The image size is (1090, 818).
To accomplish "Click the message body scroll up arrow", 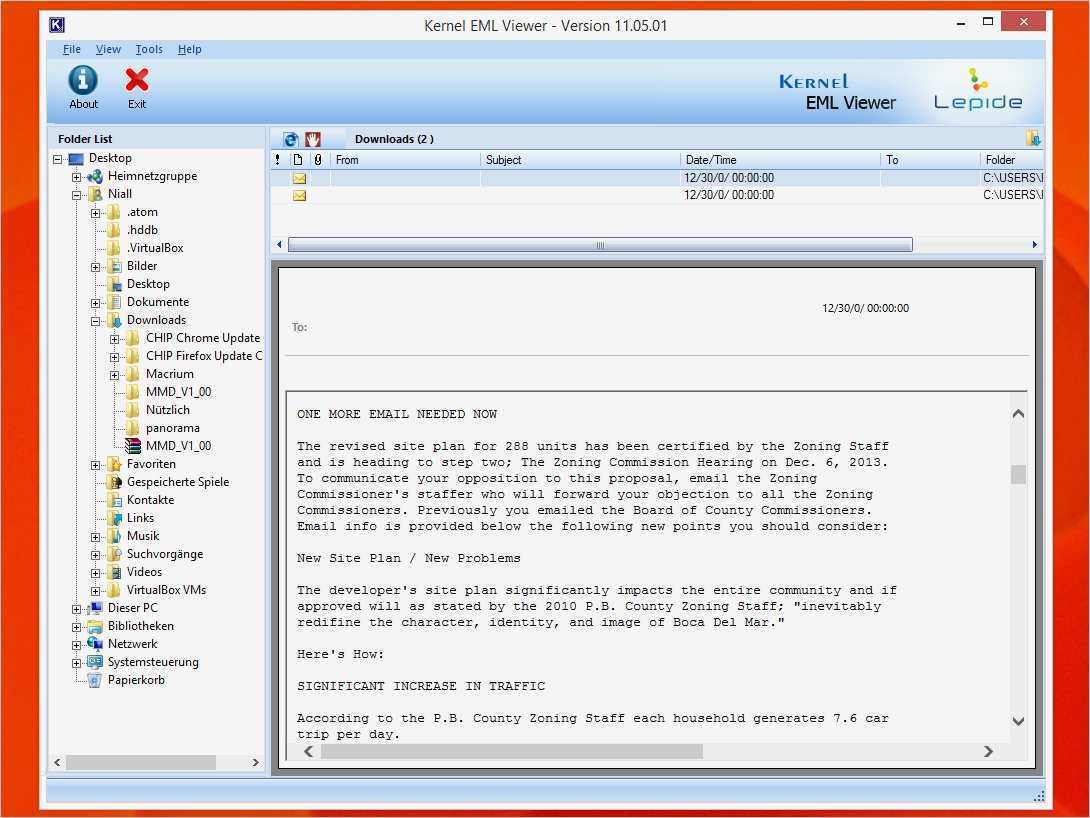I will click(1018, 414).
